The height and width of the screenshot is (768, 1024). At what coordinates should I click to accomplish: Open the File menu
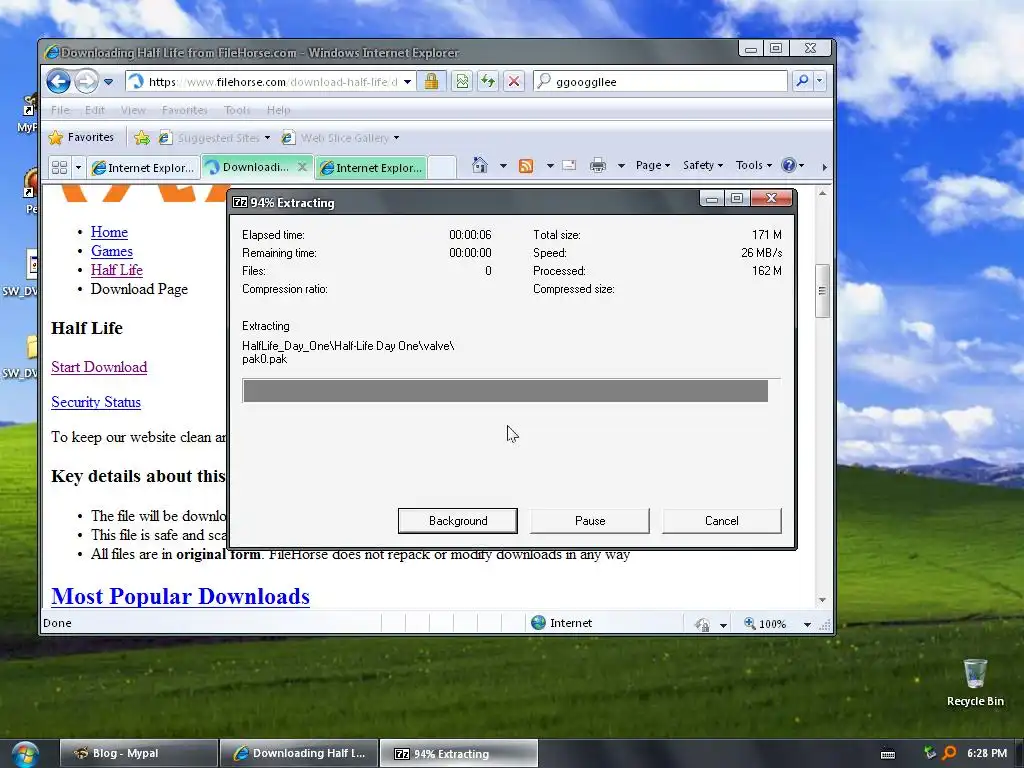click(x=60, y=110)
